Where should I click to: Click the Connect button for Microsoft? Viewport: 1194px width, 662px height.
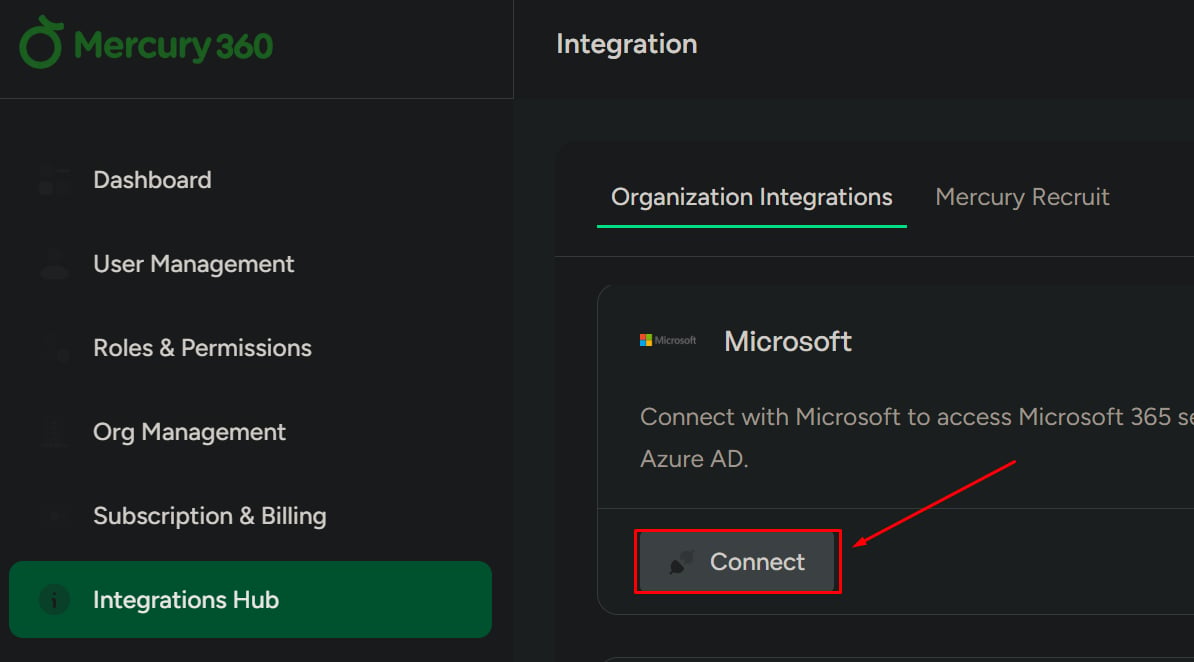tap(737, 561)
